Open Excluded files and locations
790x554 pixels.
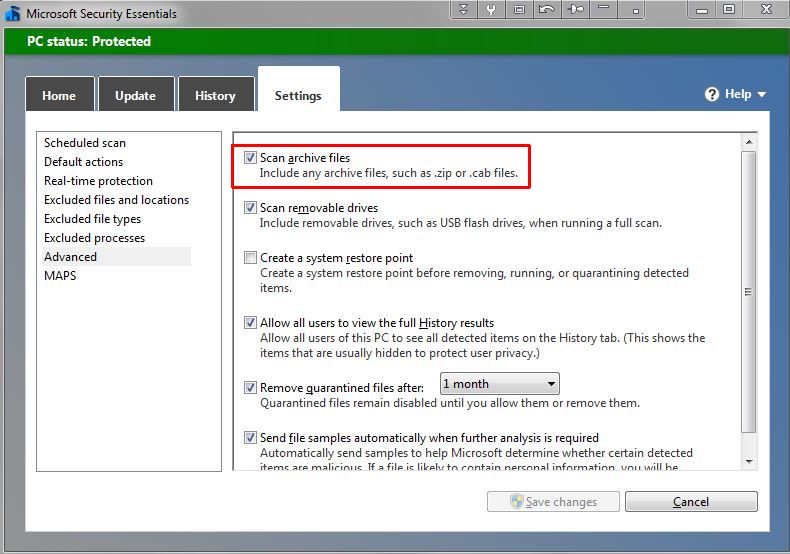tap(116, 200)
